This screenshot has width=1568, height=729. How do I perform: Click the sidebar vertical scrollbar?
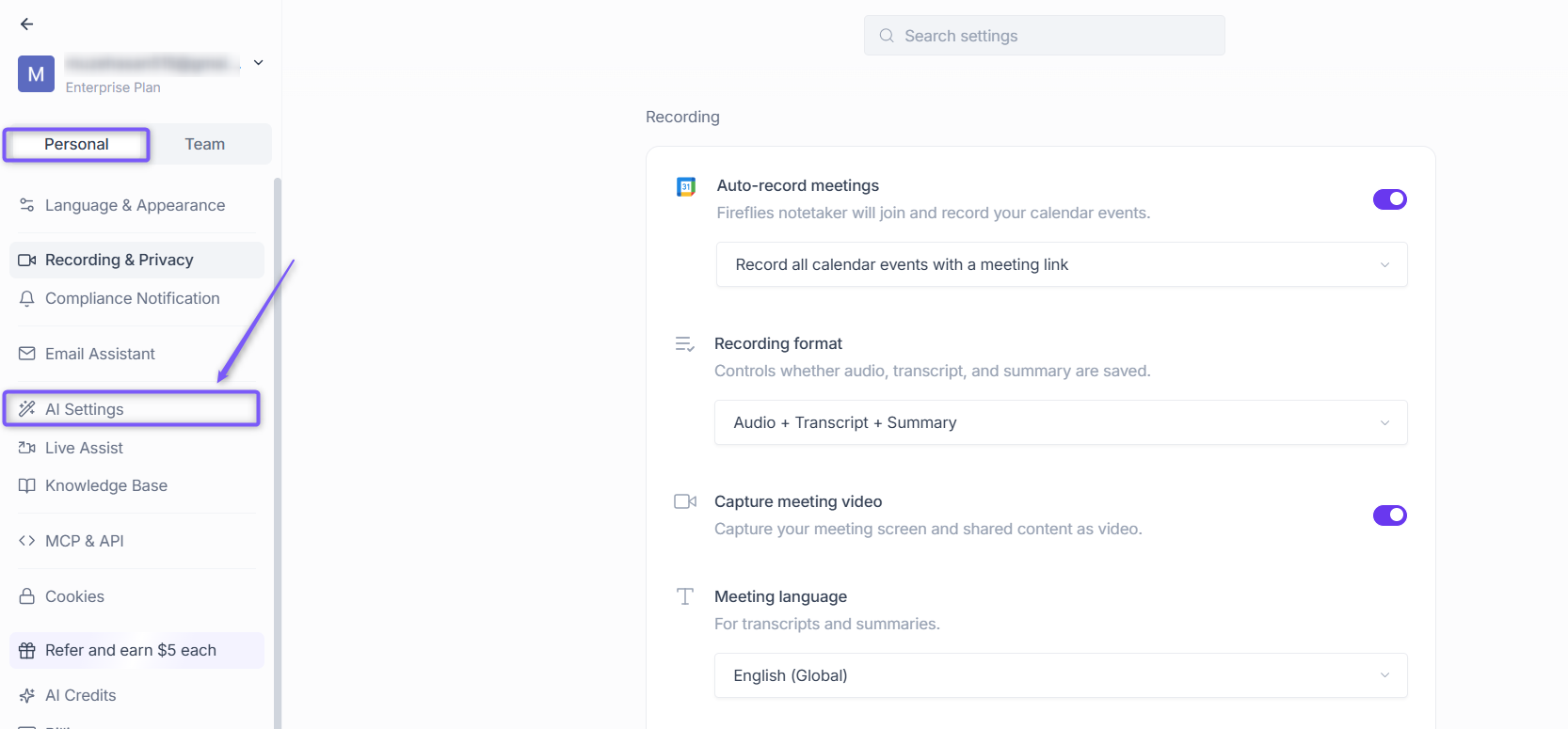point(278,452)
